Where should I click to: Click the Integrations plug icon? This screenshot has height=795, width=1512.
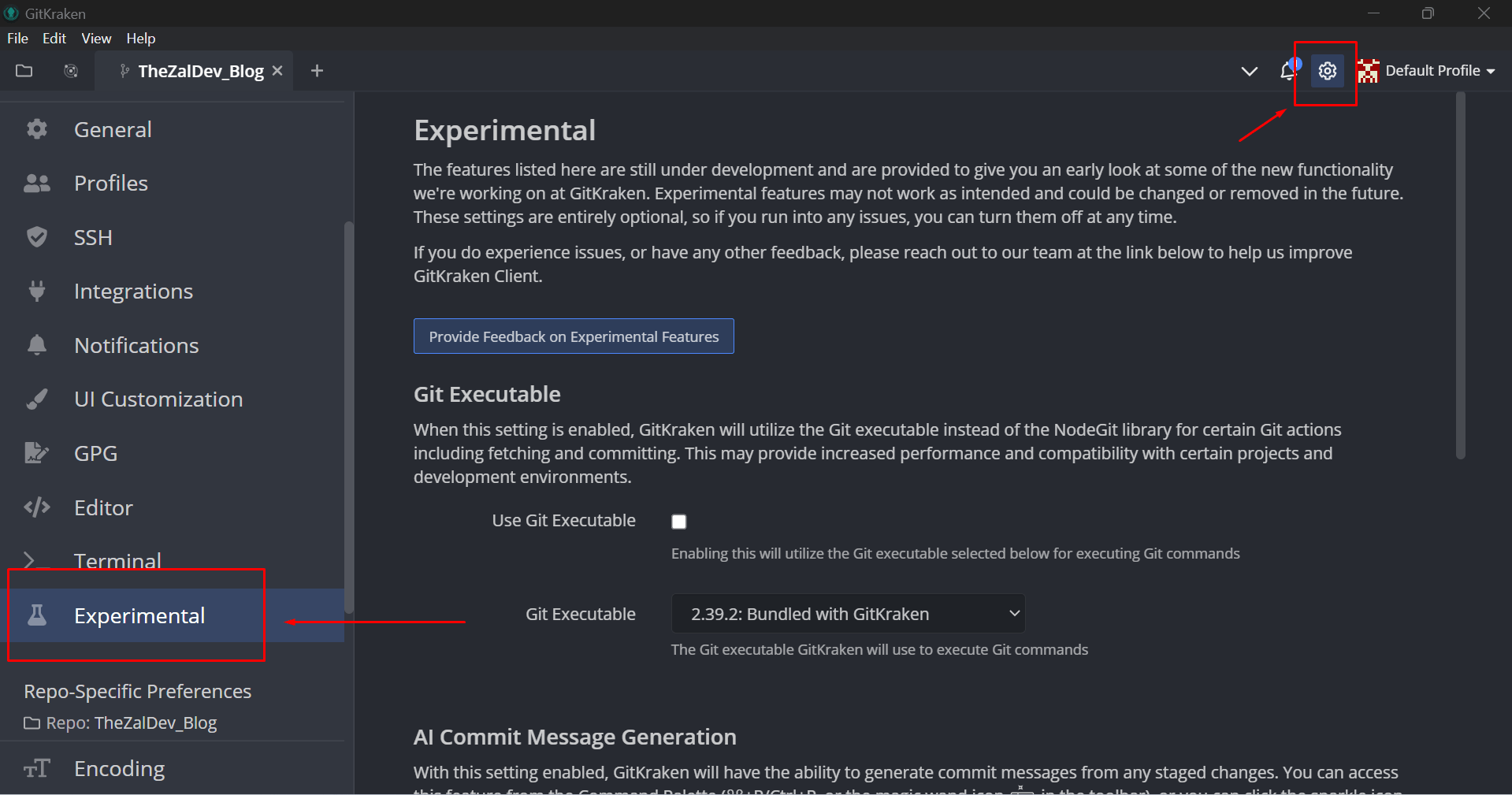coord(37,291)
